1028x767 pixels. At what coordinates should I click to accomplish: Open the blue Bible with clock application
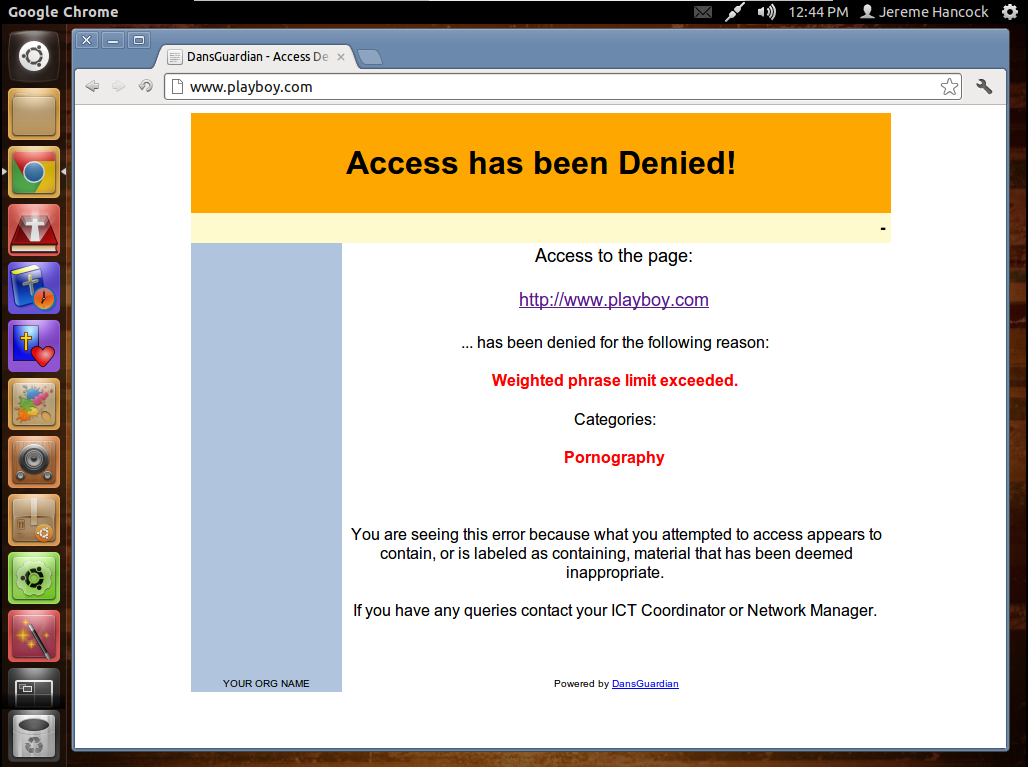pos(33,288)
